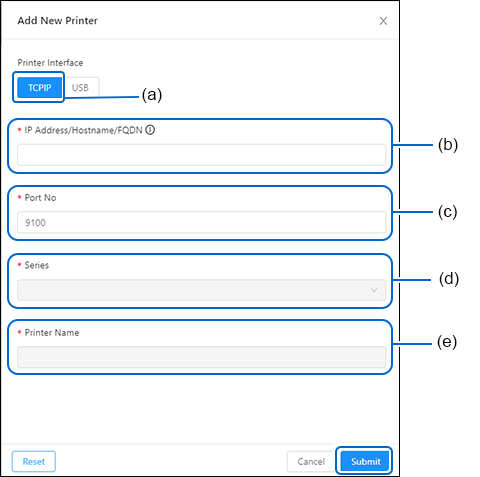Image resolution: width=480 pixels, height=477 pixels.
Task: Click the Series dropdown chevron arrow
Action: click(x=374, y=290)
